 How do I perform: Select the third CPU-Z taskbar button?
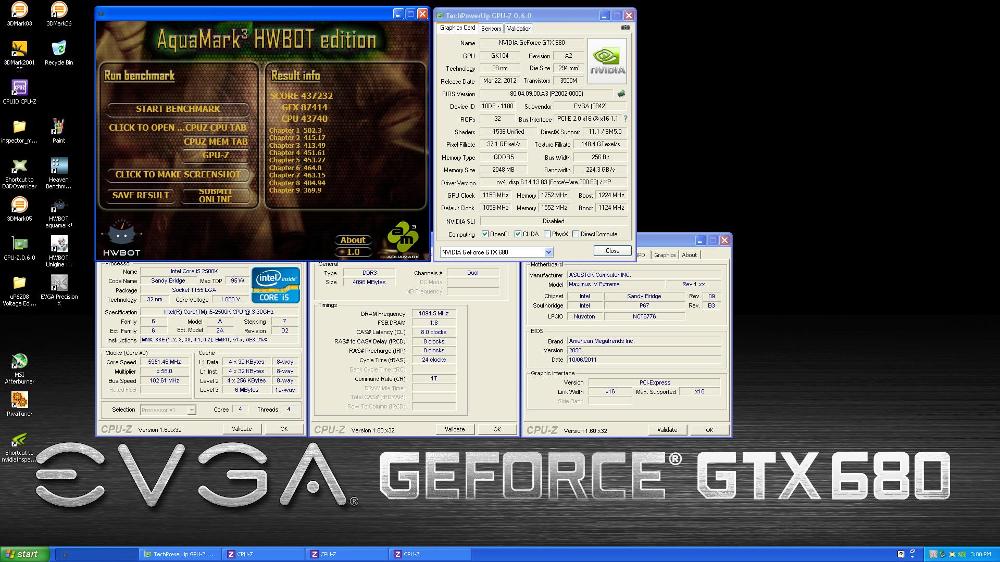pyautogui.click(x=431, y=554)
